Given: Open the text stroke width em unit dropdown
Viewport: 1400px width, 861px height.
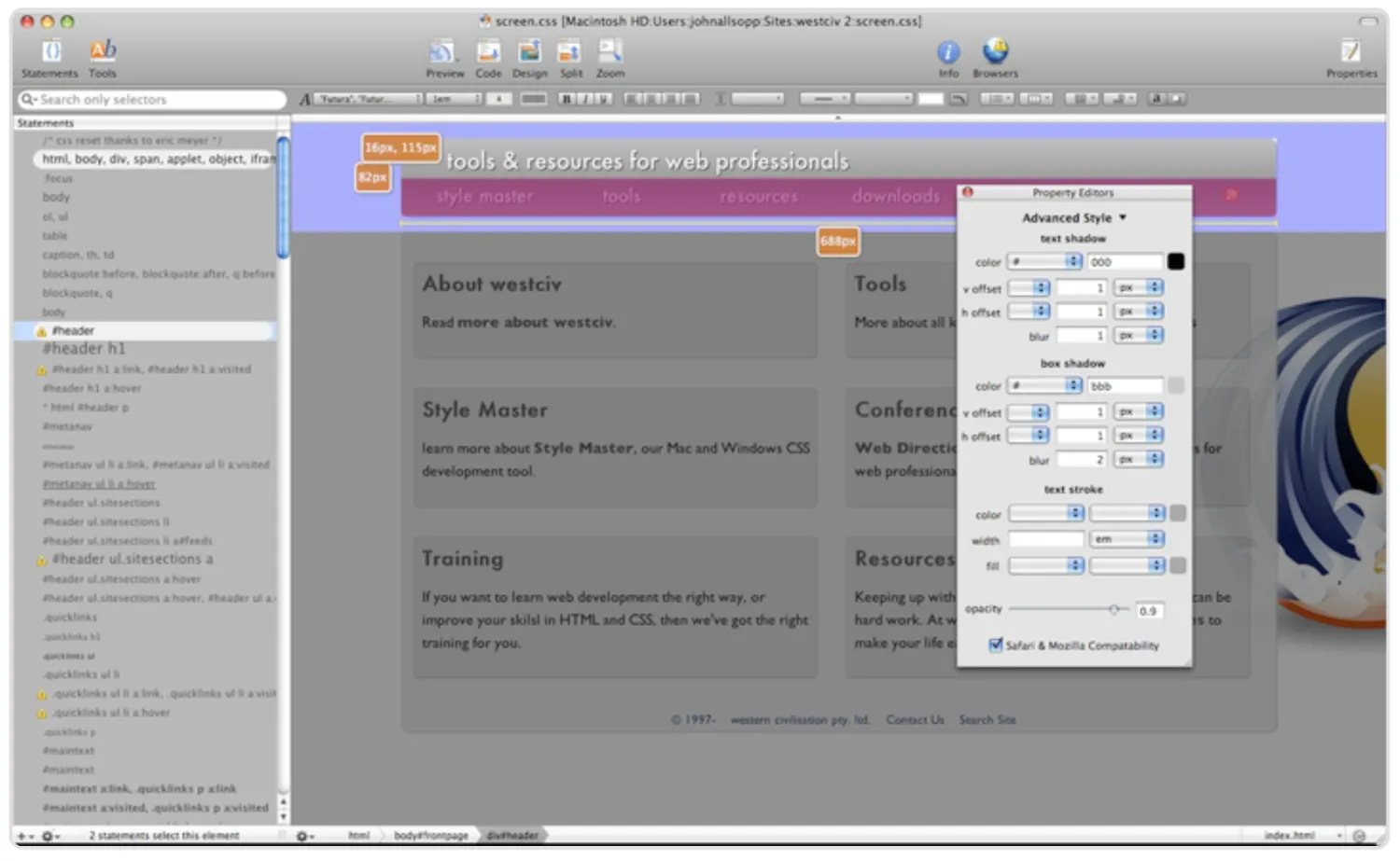Looking at the screenshot, I should point(1127,539).
